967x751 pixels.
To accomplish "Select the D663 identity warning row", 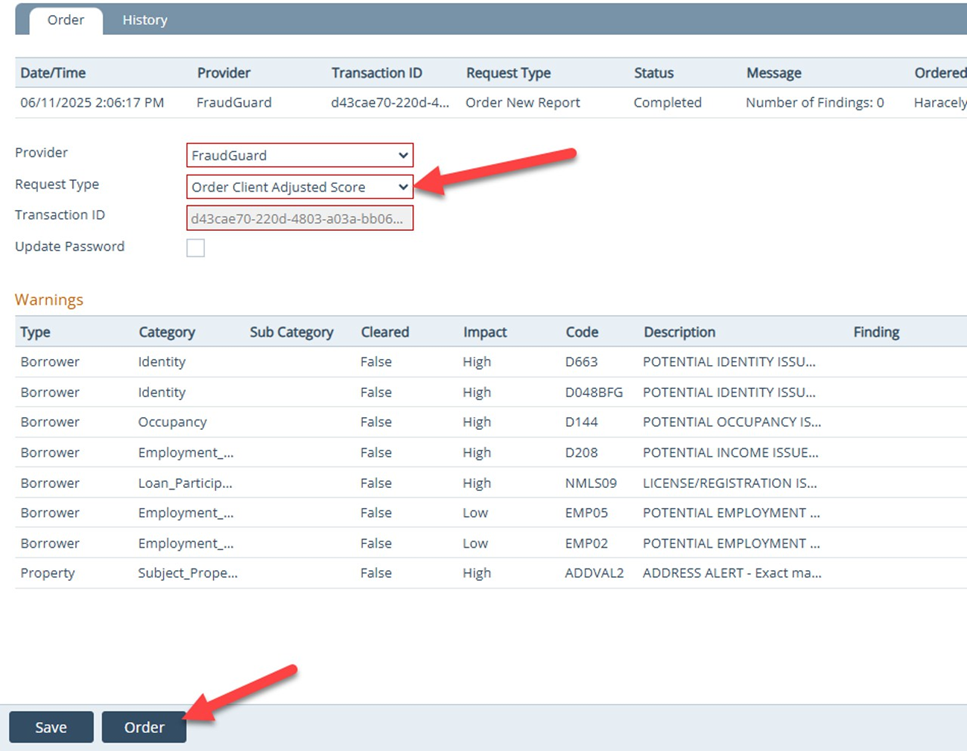I will 400,362.
